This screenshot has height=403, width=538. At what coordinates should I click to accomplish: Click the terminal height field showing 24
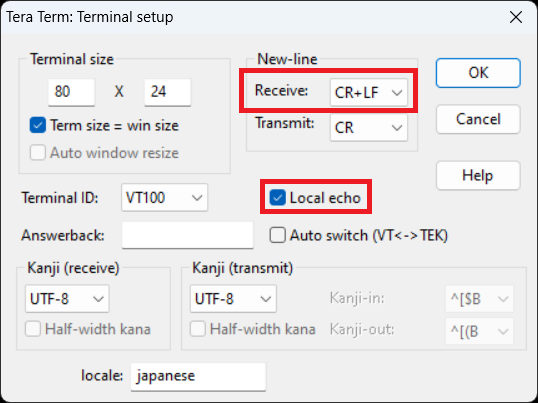(x=167, y=92)
